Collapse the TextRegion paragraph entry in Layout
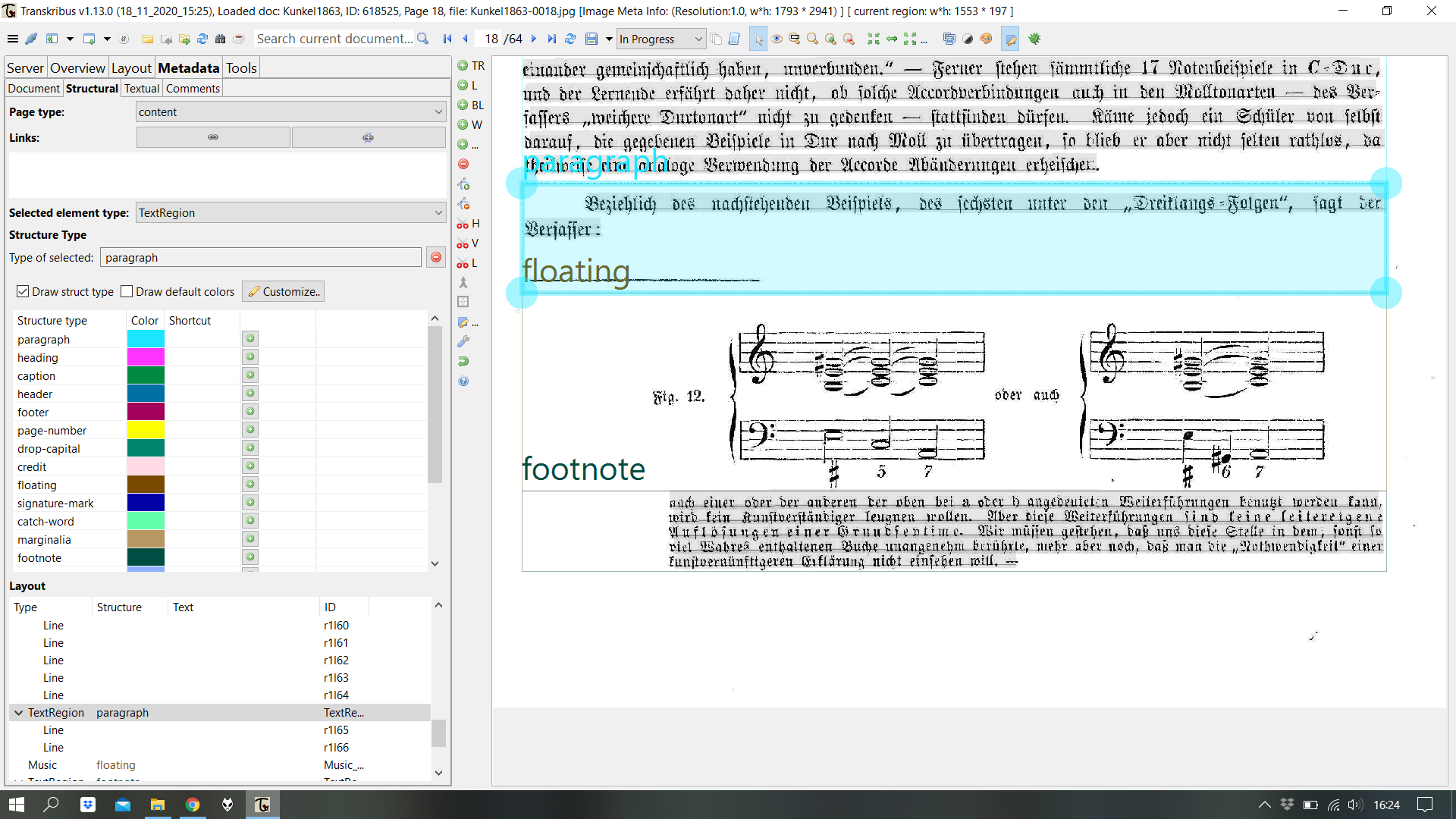The height and width of the screenshot is (819, 1456). [x=18, y=713]
